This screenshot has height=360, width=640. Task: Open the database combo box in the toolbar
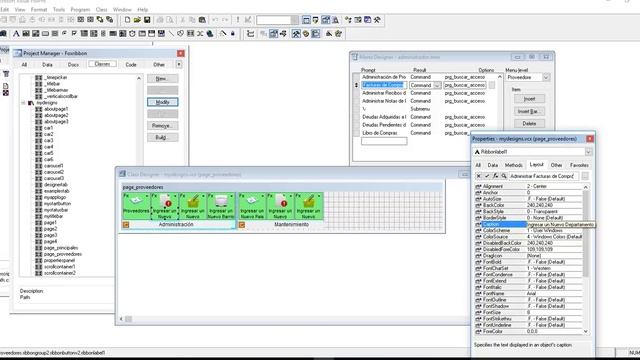[278, 20]
